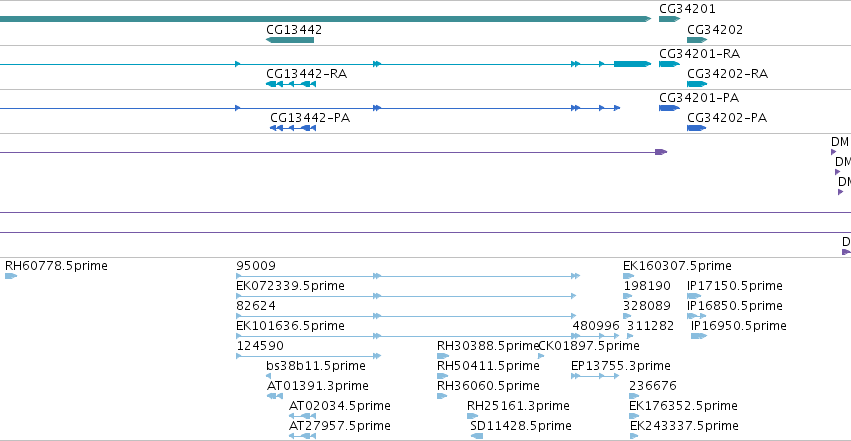Select EP13755.3prime EST label
The image size is (851, 441).
tap(621, 366)
